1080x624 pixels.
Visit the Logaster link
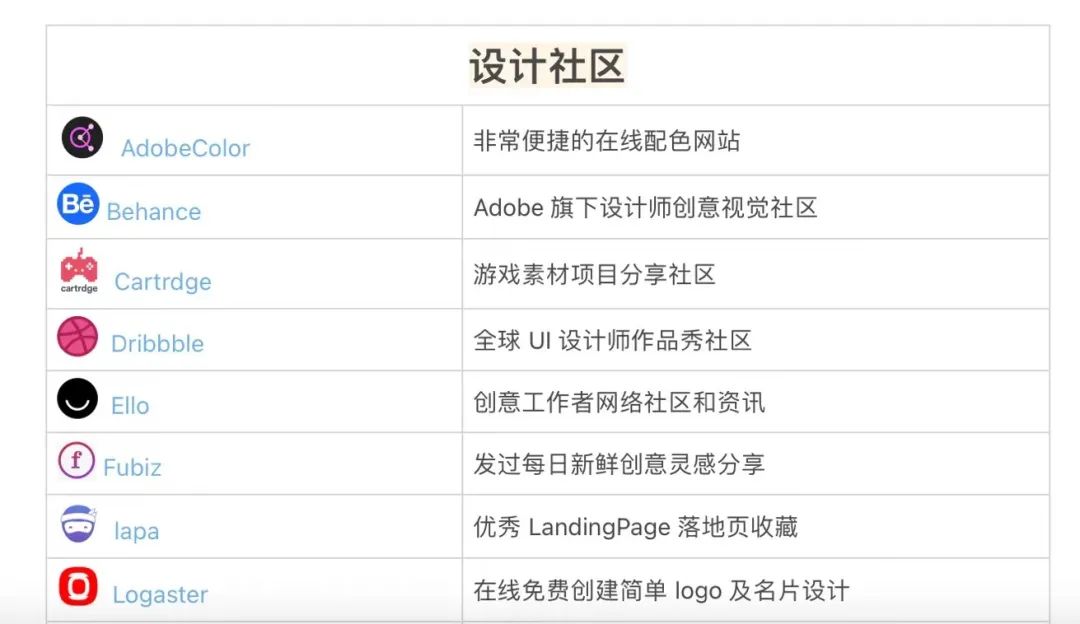point(160,594)
